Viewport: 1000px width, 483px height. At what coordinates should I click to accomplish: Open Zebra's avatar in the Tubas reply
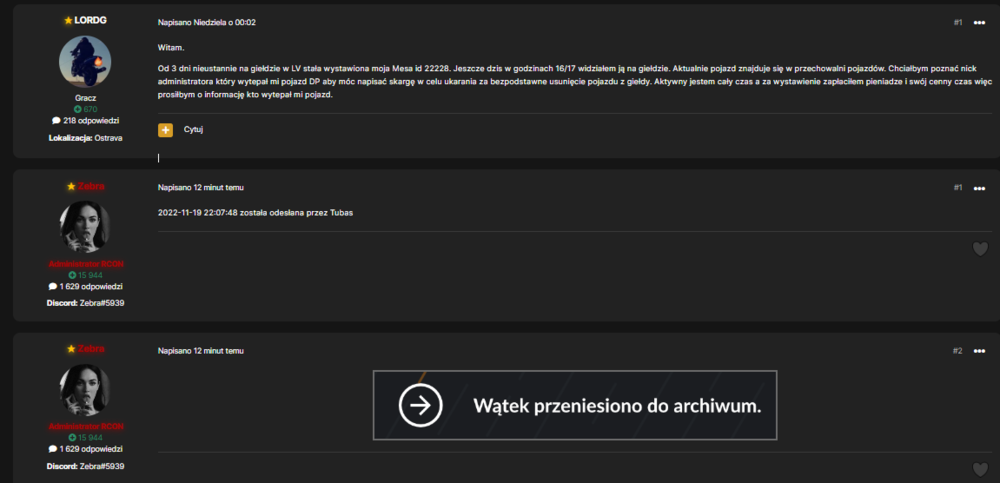point(85,227)
